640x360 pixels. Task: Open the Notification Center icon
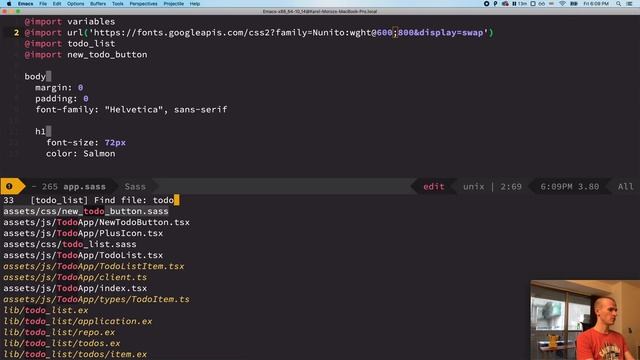(629, 4)
